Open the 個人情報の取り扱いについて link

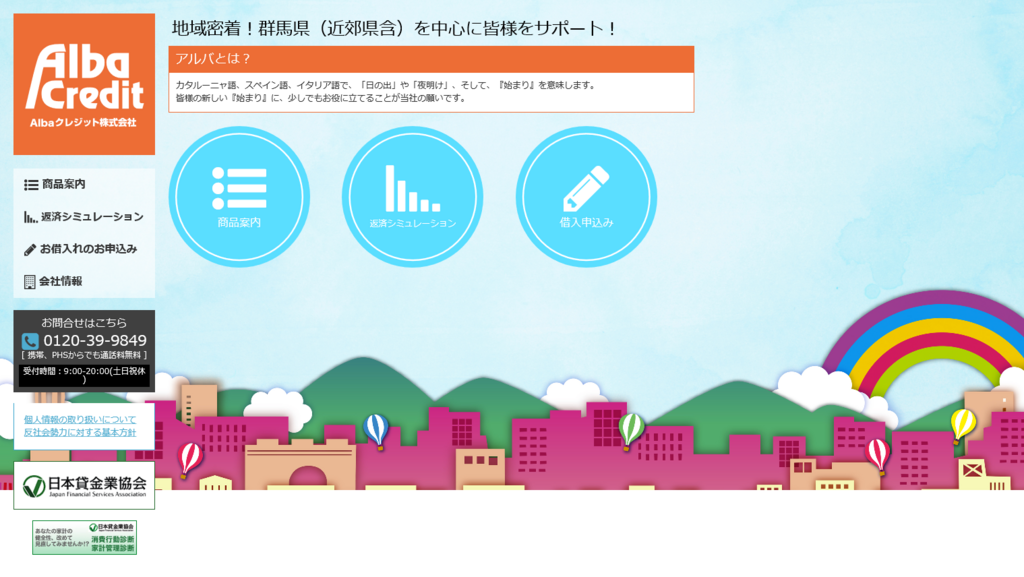click(80, 420)
